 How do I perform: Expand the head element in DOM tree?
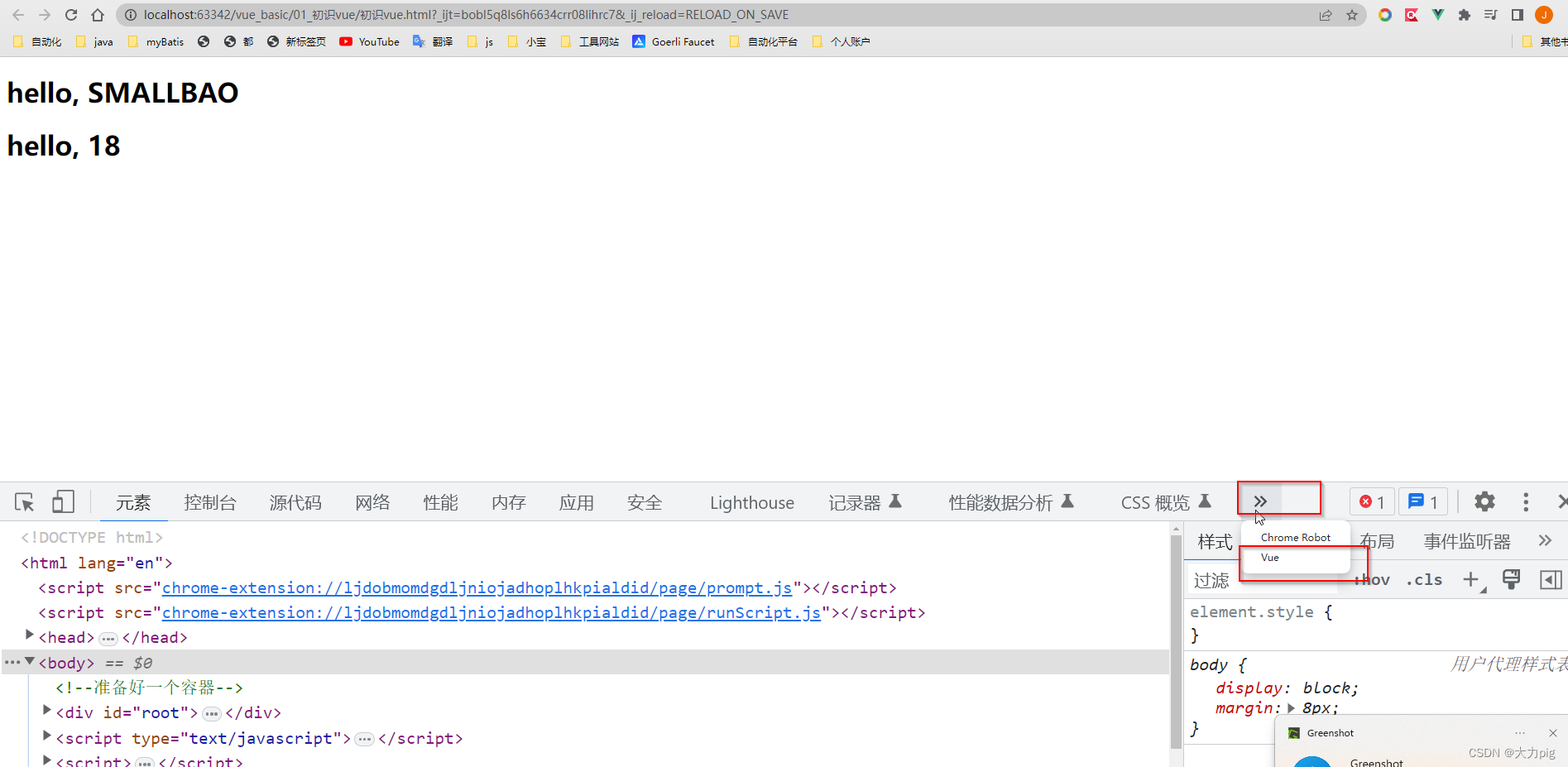30,635
